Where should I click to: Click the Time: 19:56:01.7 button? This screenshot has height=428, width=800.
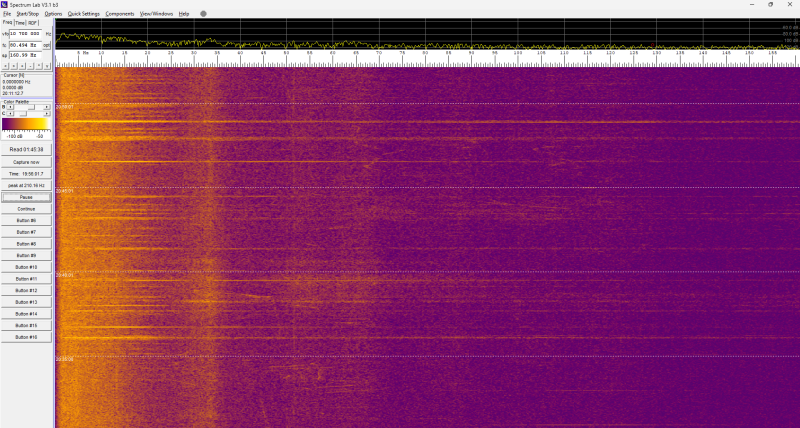tap(26, 174)
